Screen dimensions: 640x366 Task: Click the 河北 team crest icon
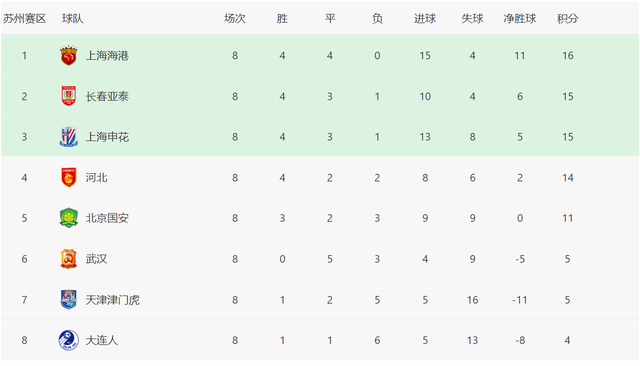(69, 177)
